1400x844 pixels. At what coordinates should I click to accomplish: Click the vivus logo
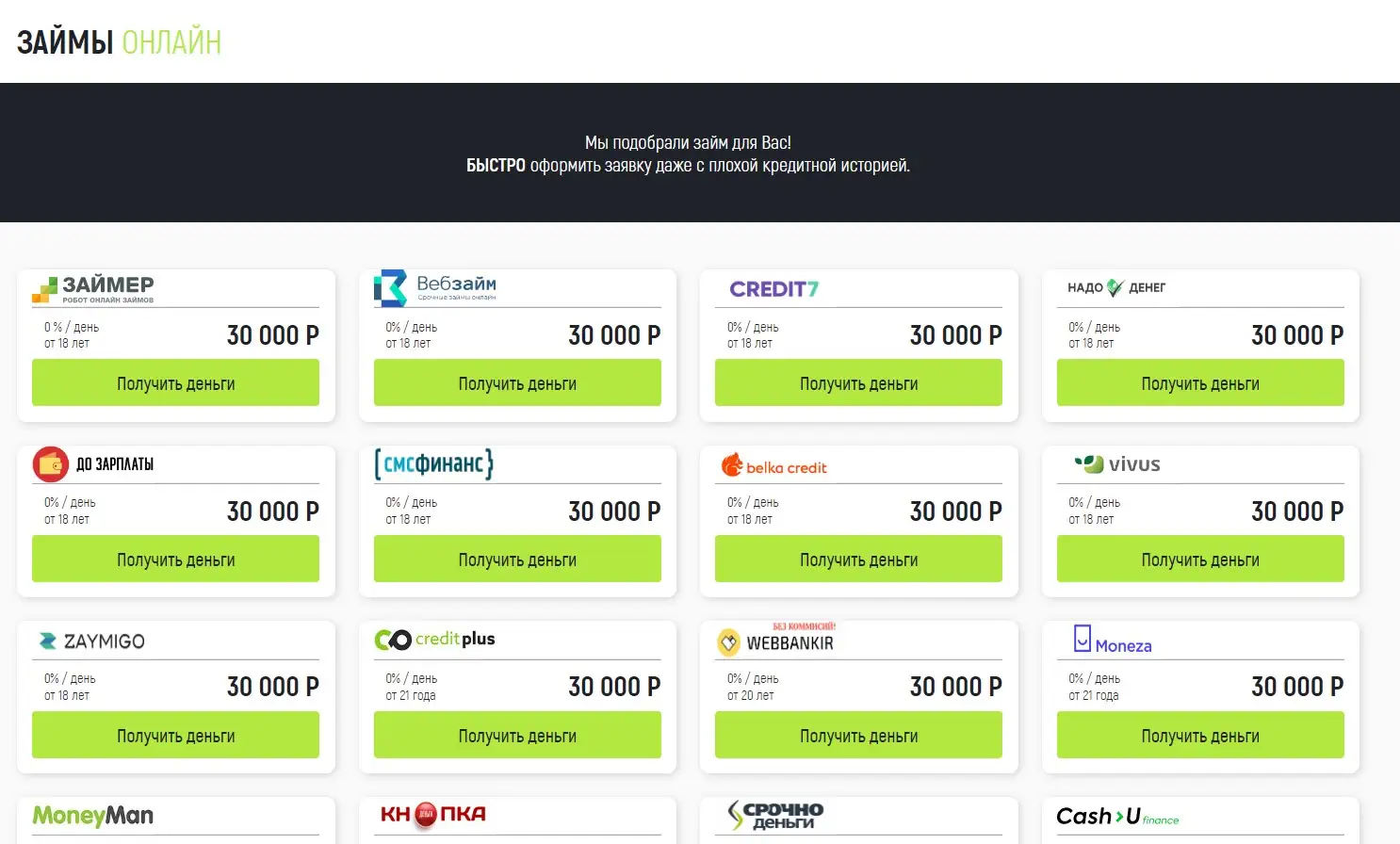pos(1117,463)
